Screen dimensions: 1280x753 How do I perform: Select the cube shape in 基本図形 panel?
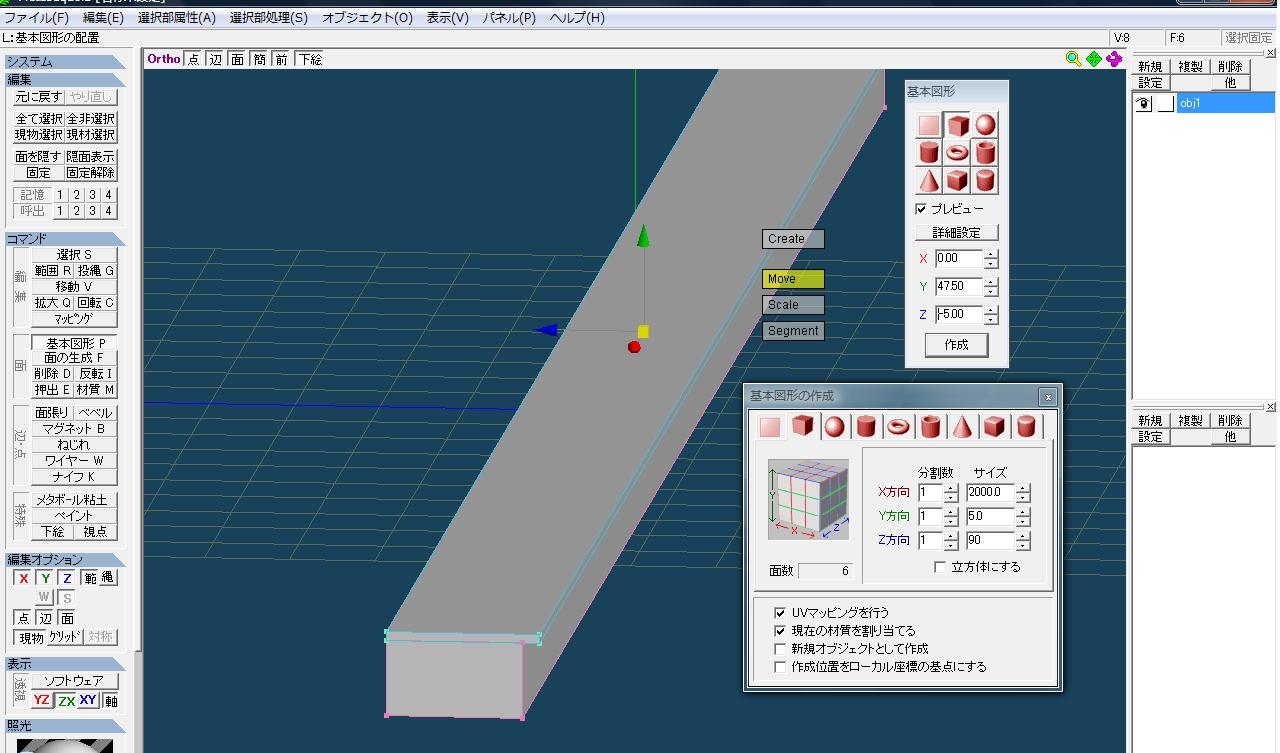(958, 125)
